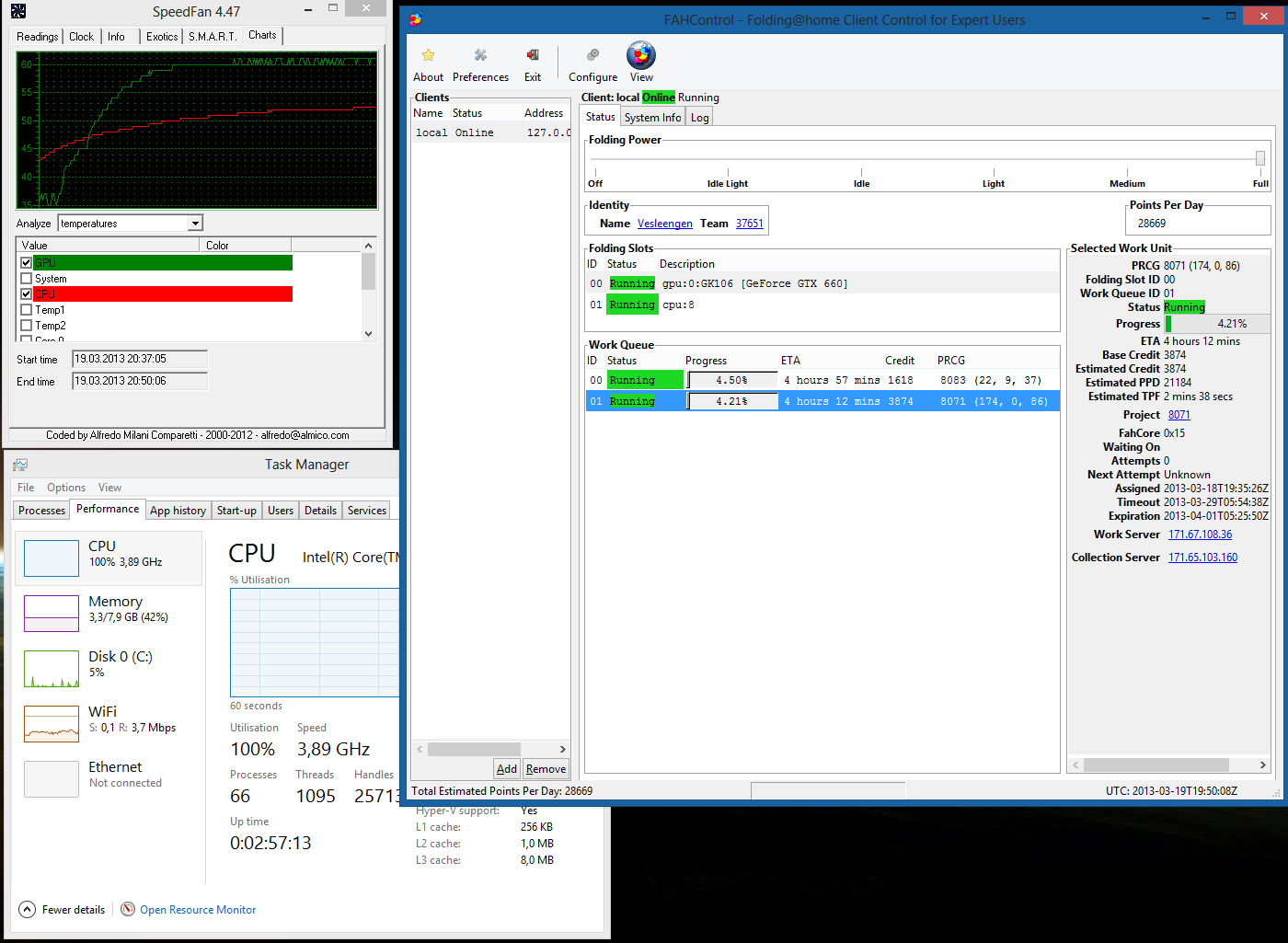Screen dimensions: 1288x943
Task: Select the CPU graph thumbnail in Task Manager
Action: (52, 558)
